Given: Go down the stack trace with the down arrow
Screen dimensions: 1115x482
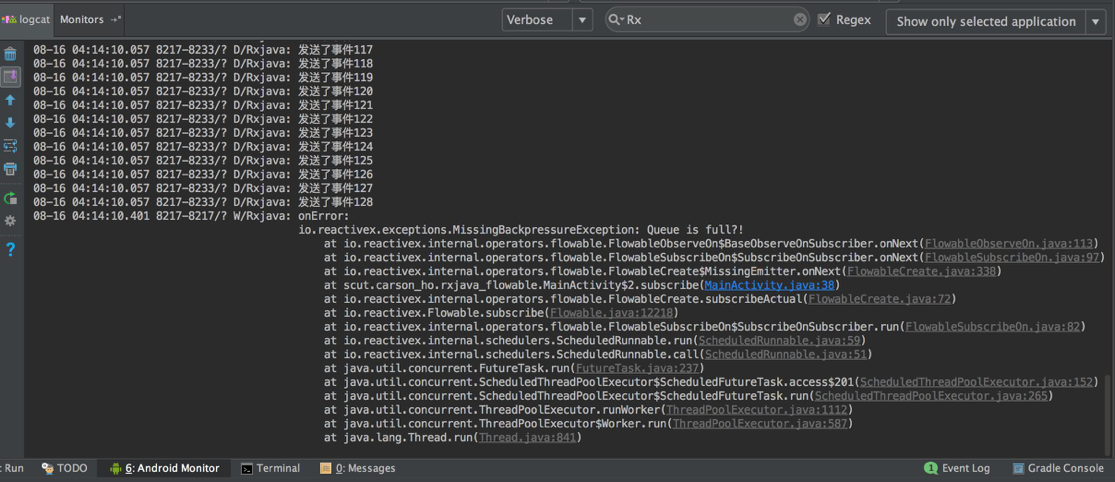Looking at the screenshot, I should tap(10, 123).
